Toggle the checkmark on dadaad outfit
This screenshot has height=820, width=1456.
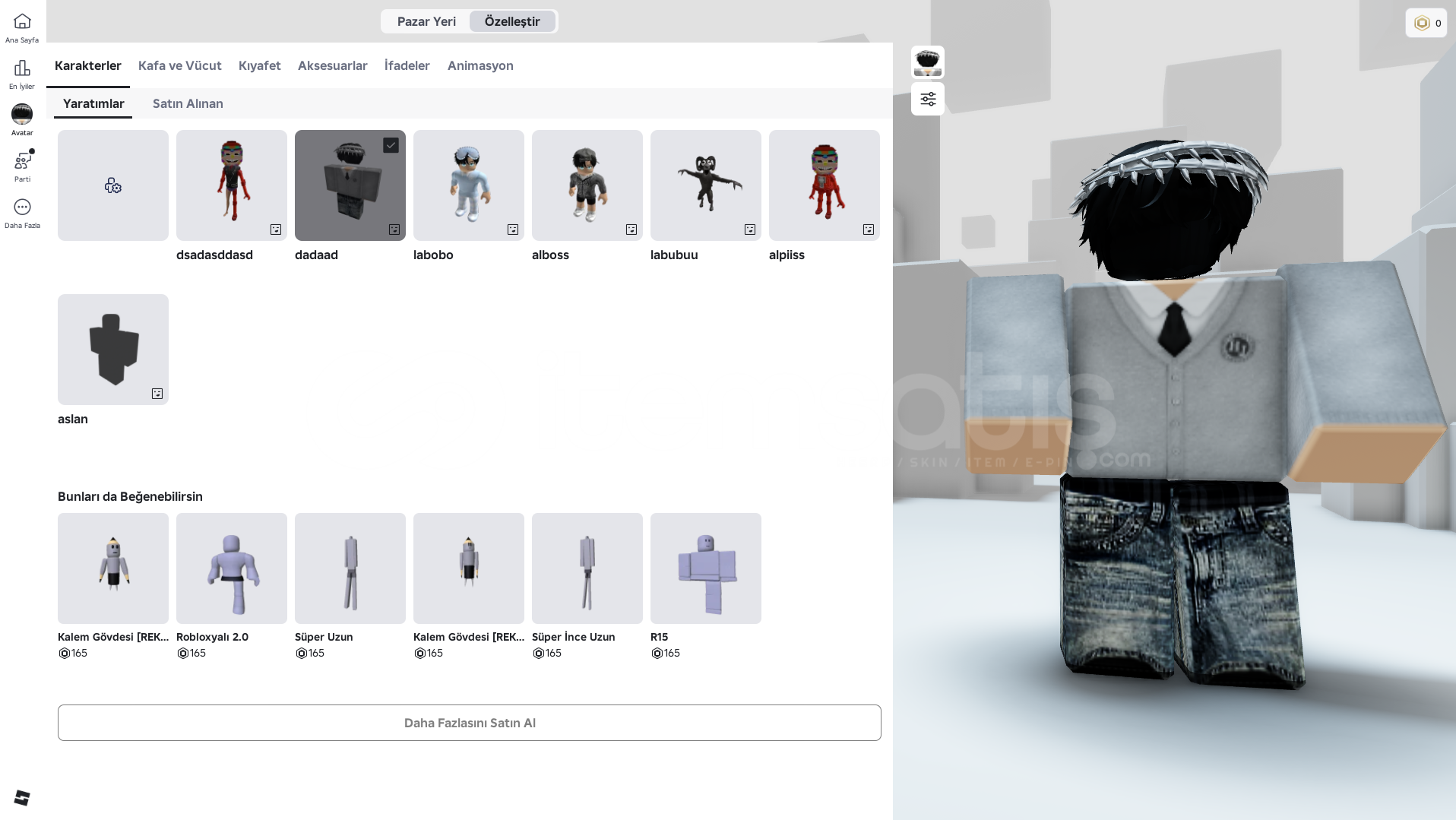click(391, 145)
